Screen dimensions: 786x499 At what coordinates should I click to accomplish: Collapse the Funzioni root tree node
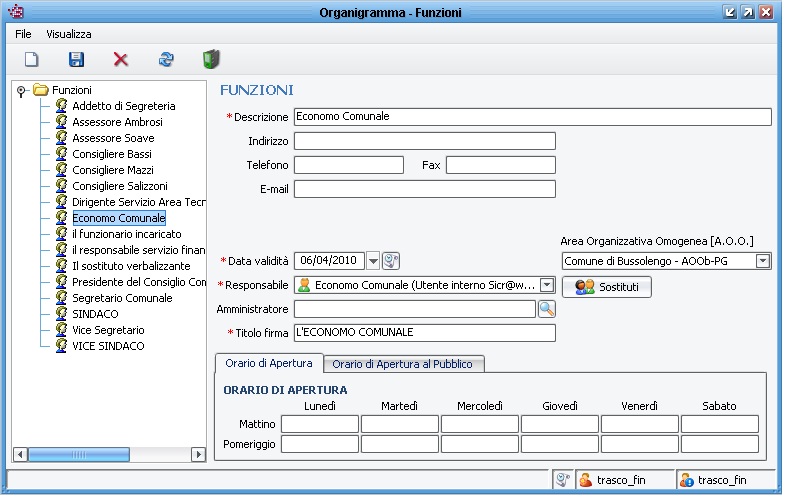tap(22, 91)
